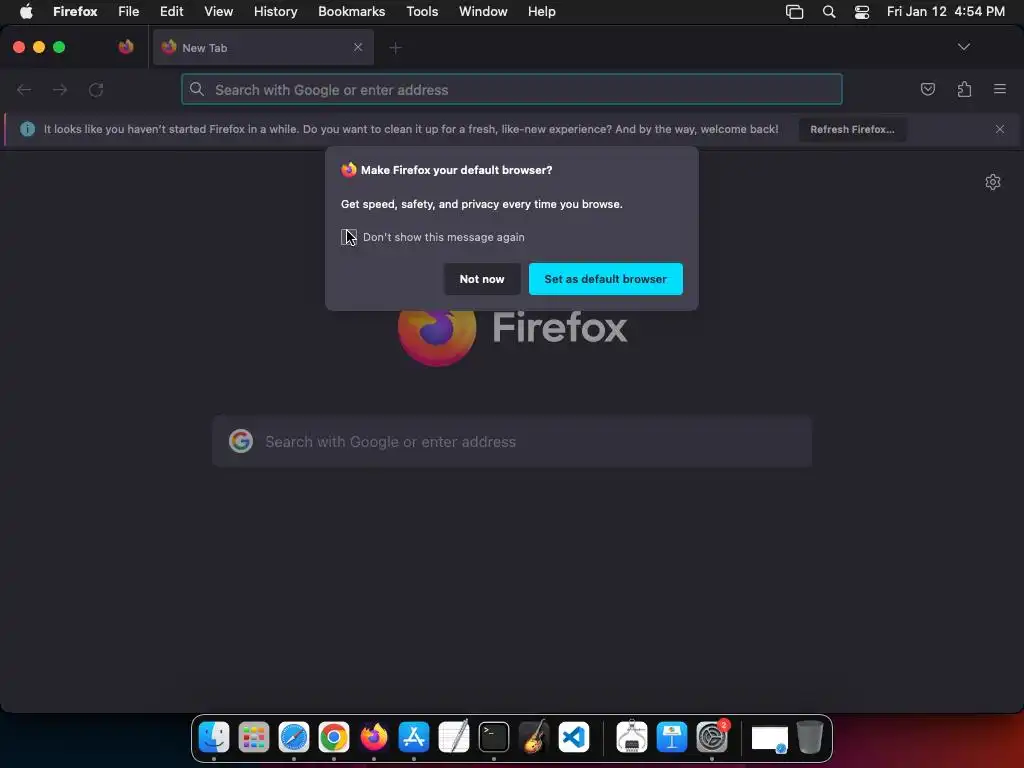Screen dimensions: 1024x768
Task: Open the Save to Pocket icon
Action: click(x=927, y=89)
